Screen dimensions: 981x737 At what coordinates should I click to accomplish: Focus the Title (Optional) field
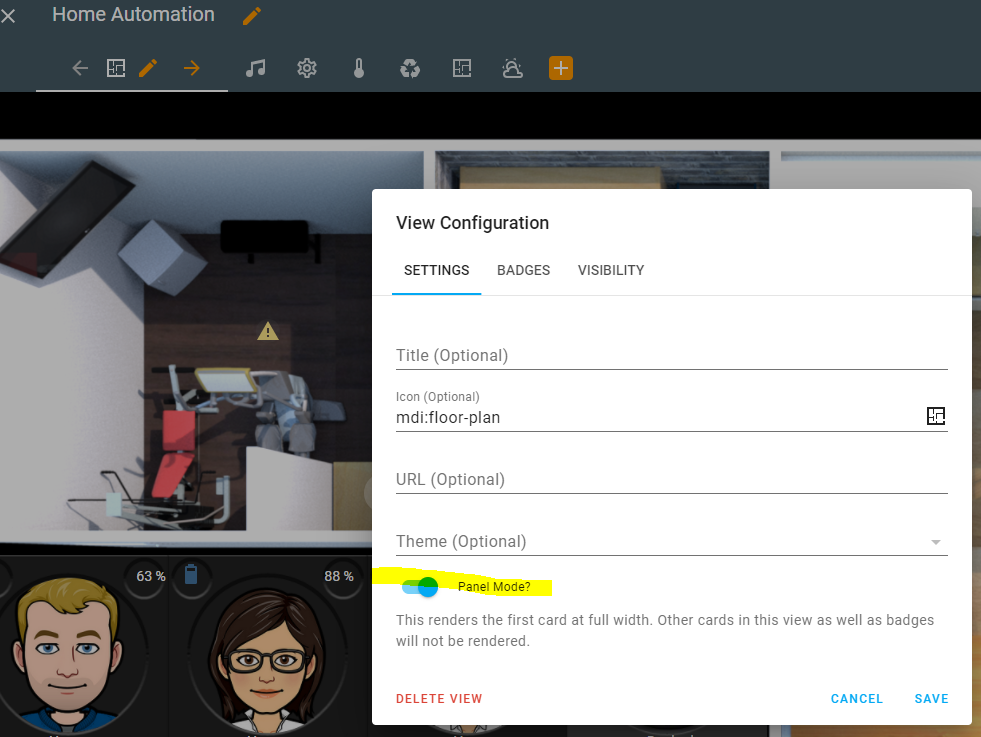point(671,355)
